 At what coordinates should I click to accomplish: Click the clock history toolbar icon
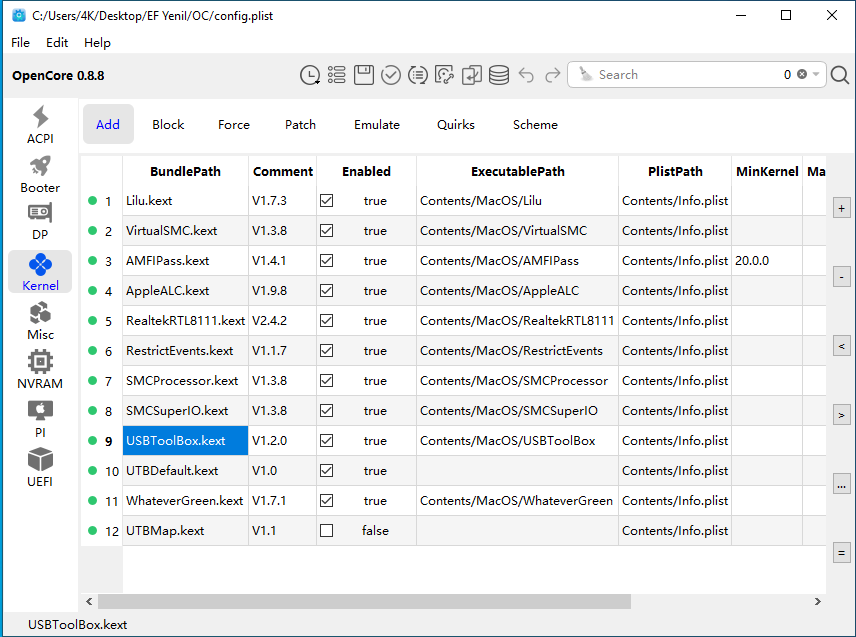click(310, 75)
